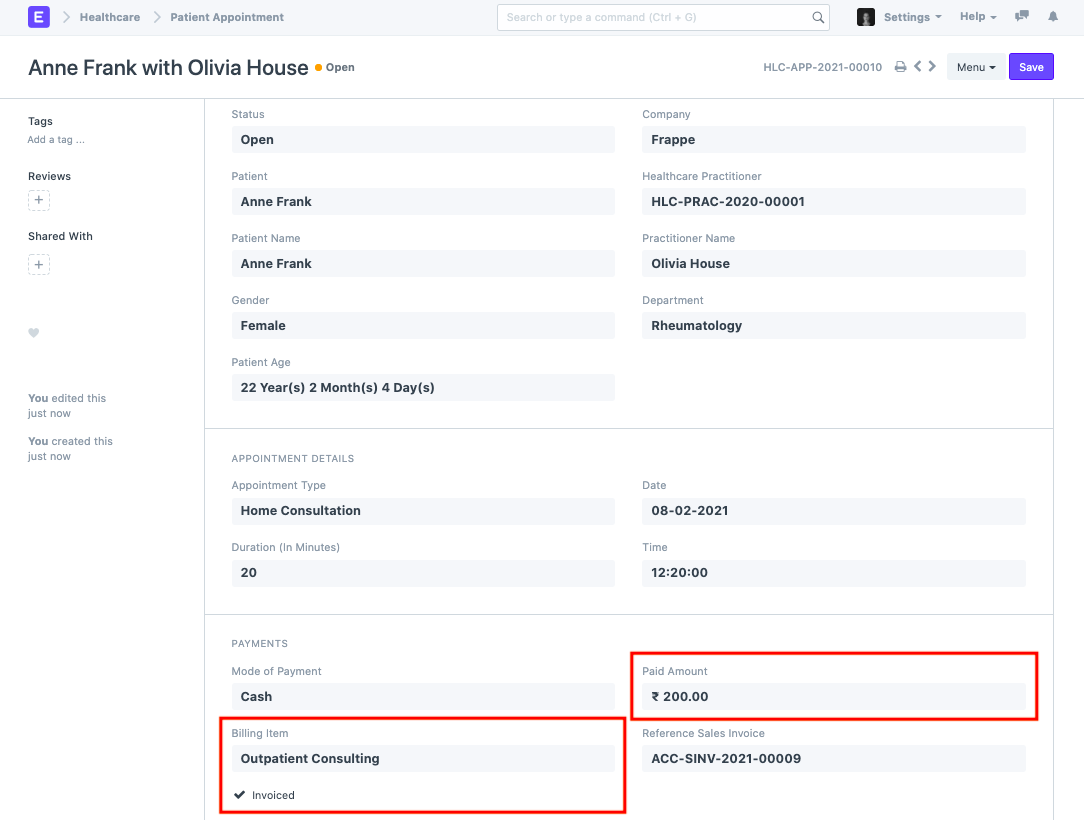The height and width of the screenshot is (820, 1084).
Task: Add a review with plus icon
Action: [x=39, y=201]
